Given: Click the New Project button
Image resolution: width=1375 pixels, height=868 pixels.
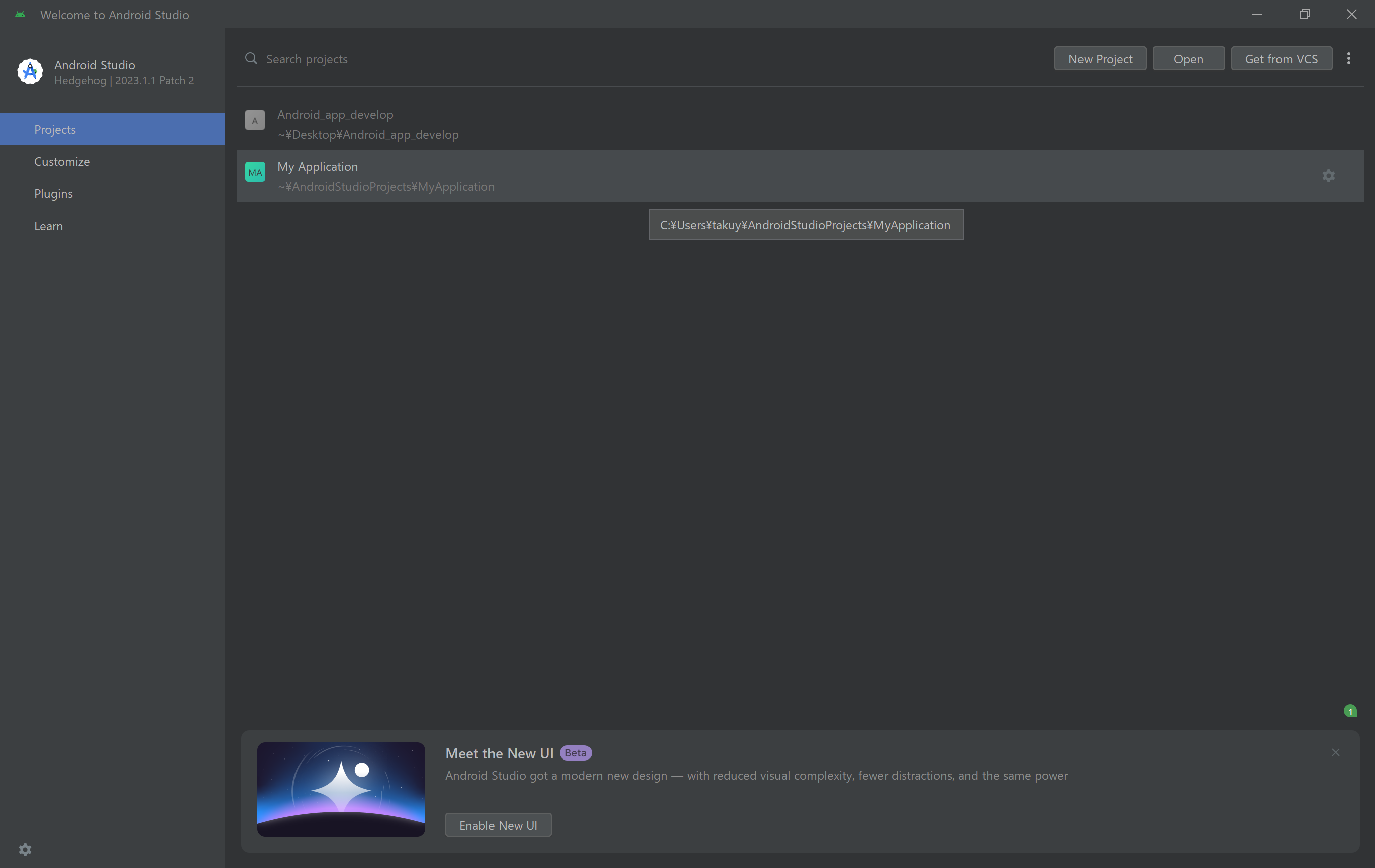Looking at the screenshot, I should click(x=1100, y=59).
